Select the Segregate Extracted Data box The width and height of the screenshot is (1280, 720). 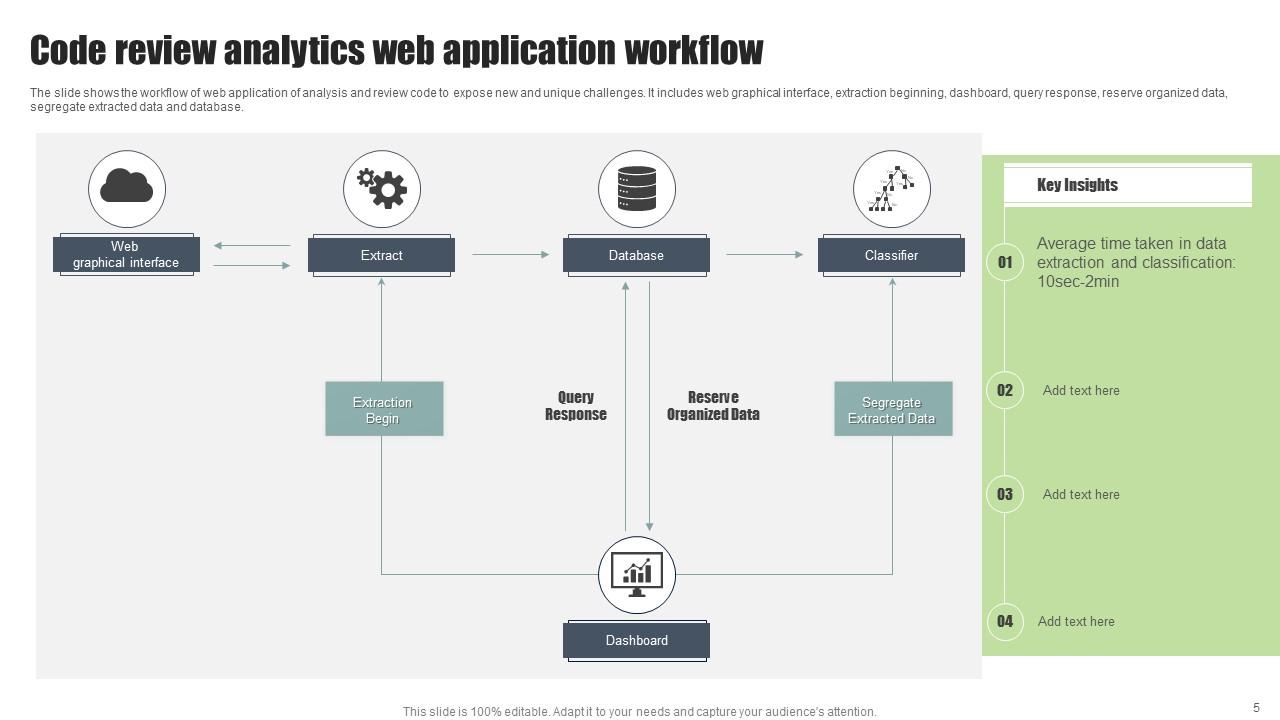click(892, 408)
